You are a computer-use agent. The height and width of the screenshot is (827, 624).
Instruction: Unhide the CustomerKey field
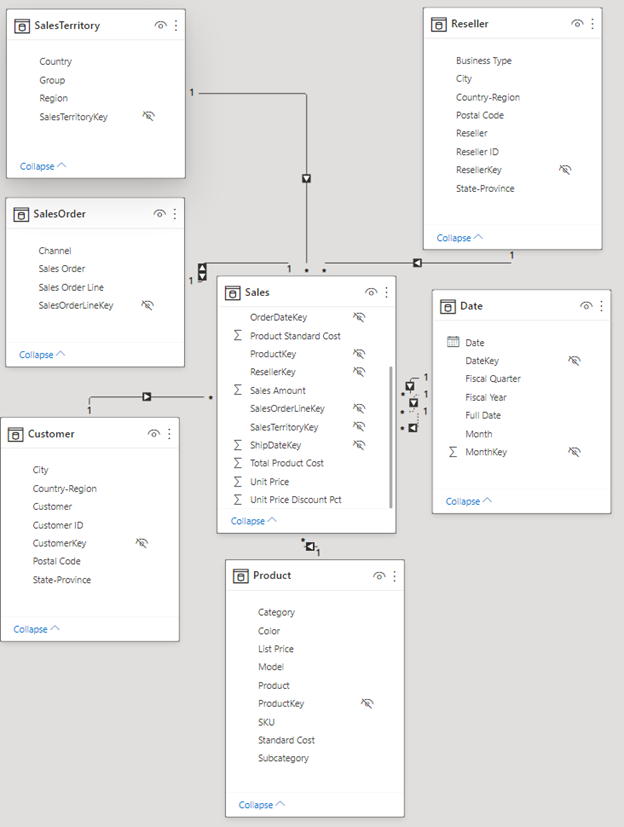[x=142, y=543]
